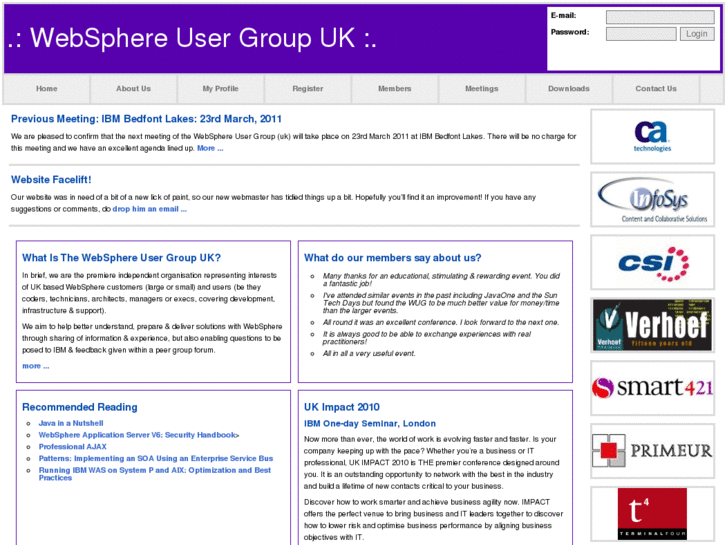727x545 pixels.
Task: Click the E-mail label in login box
Action: pos(563,15)
